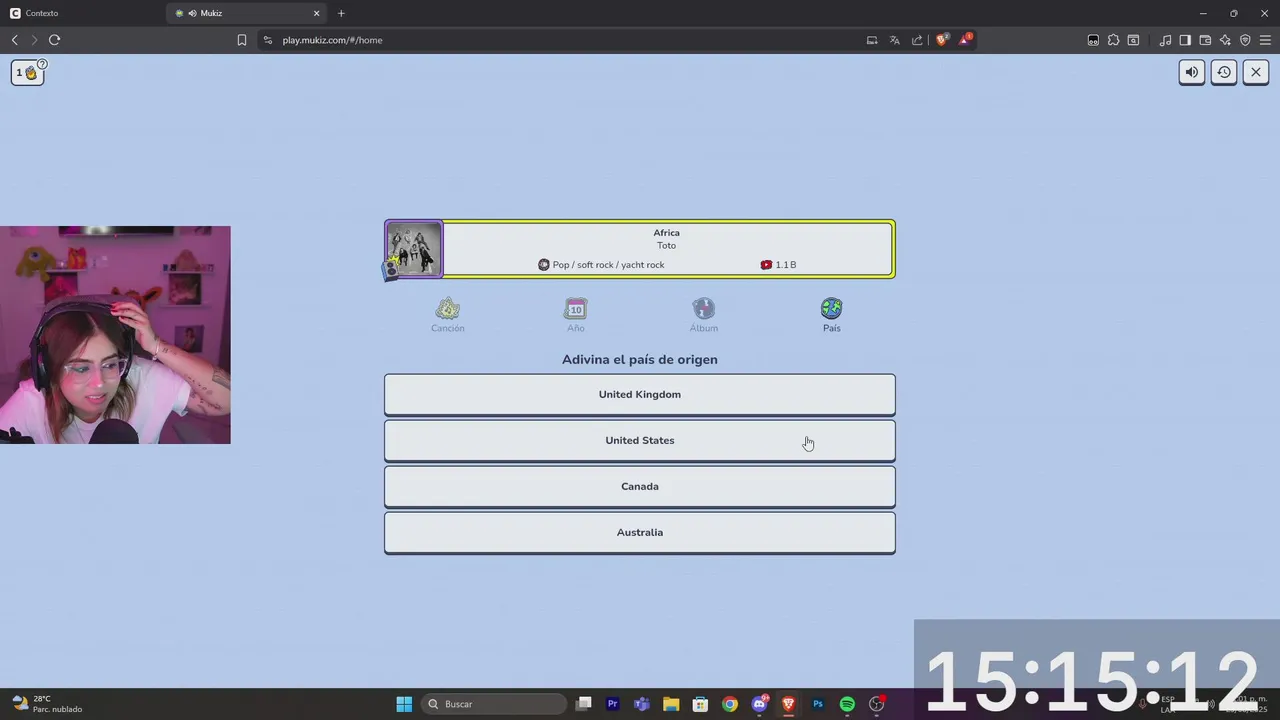Click the genre icon beside Pop / soft rock

coord(544,265)
